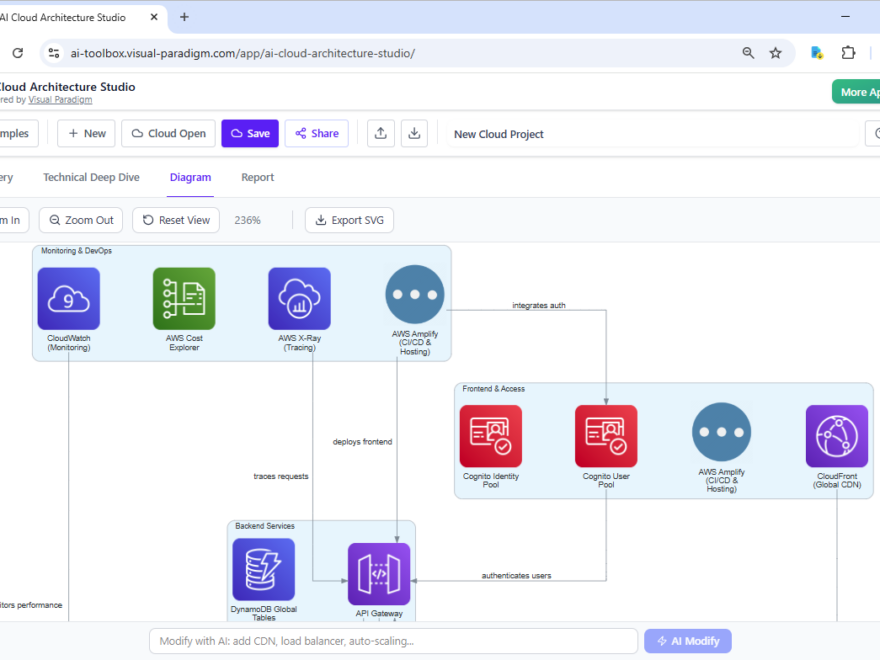Image resolution: width=880 pixels, height=660 pixels.
Task: Click the Share button
Action: pos(316,133)
